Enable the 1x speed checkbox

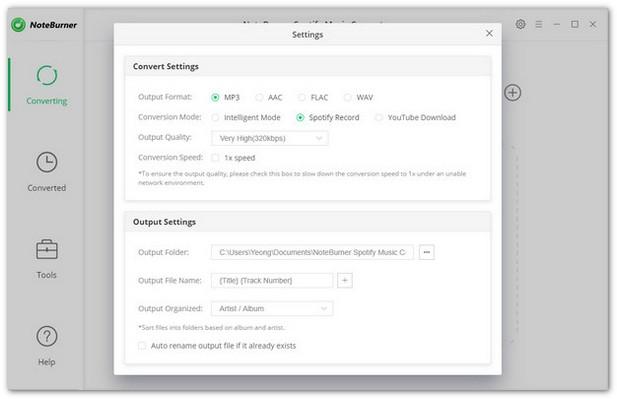[x=215, y=158]
